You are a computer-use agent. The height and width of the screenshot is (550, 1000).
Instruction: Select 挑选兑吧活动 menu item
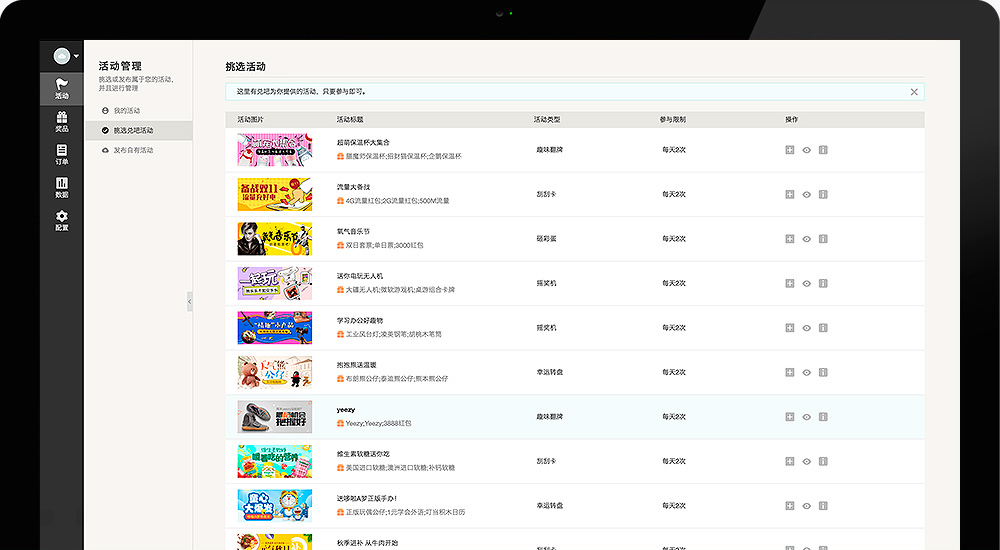point(133,130)
